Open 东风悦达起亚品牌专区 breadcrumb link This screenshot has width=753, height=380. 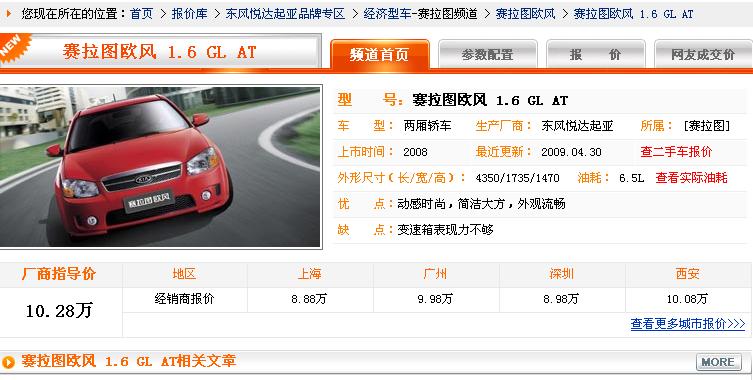(x=285, y=14)
